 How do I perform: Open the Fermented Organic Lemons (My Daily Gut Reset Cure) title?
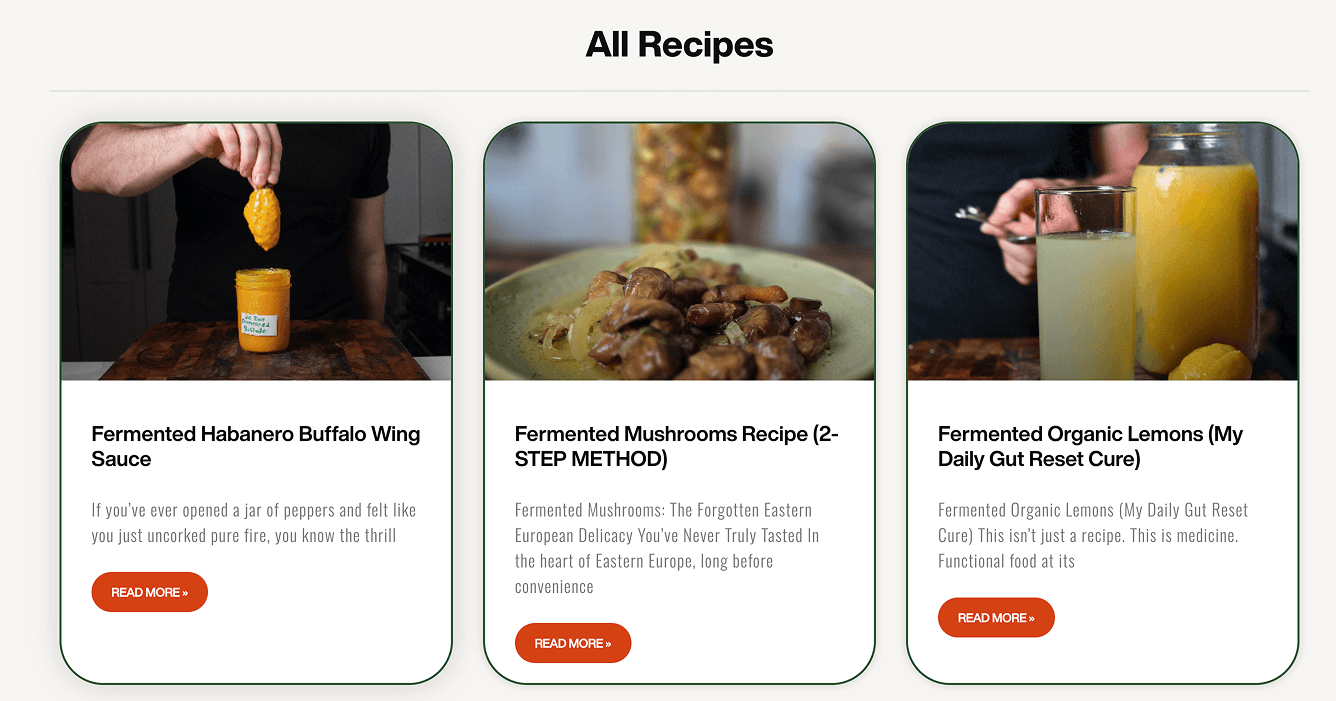(1090, 446)
